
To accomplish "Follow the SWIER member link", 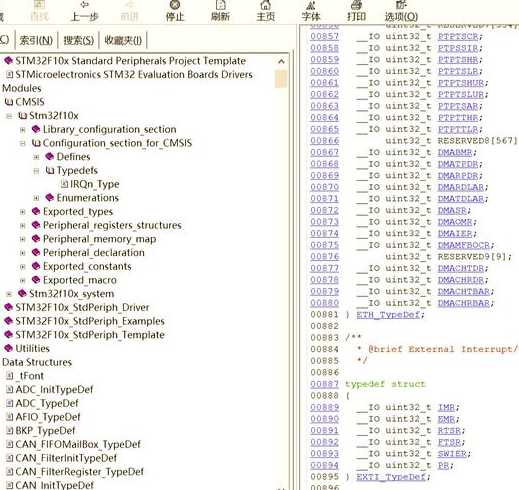I will point(452,454).
